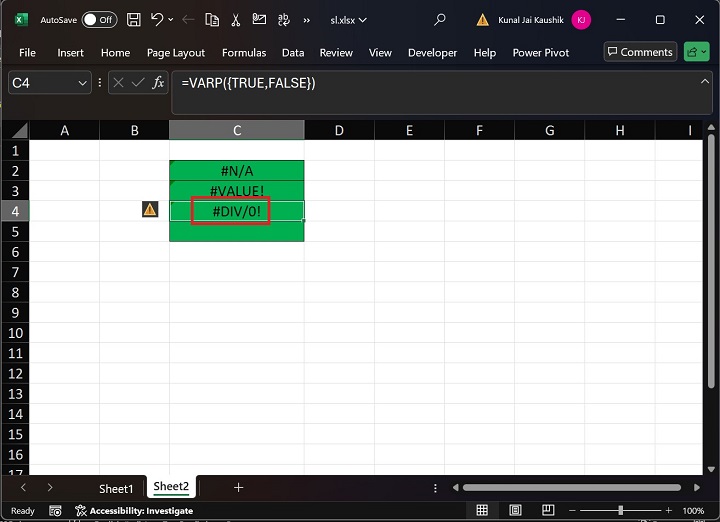
Task: Switch to the Insert tab
Action: coord(70,53)
